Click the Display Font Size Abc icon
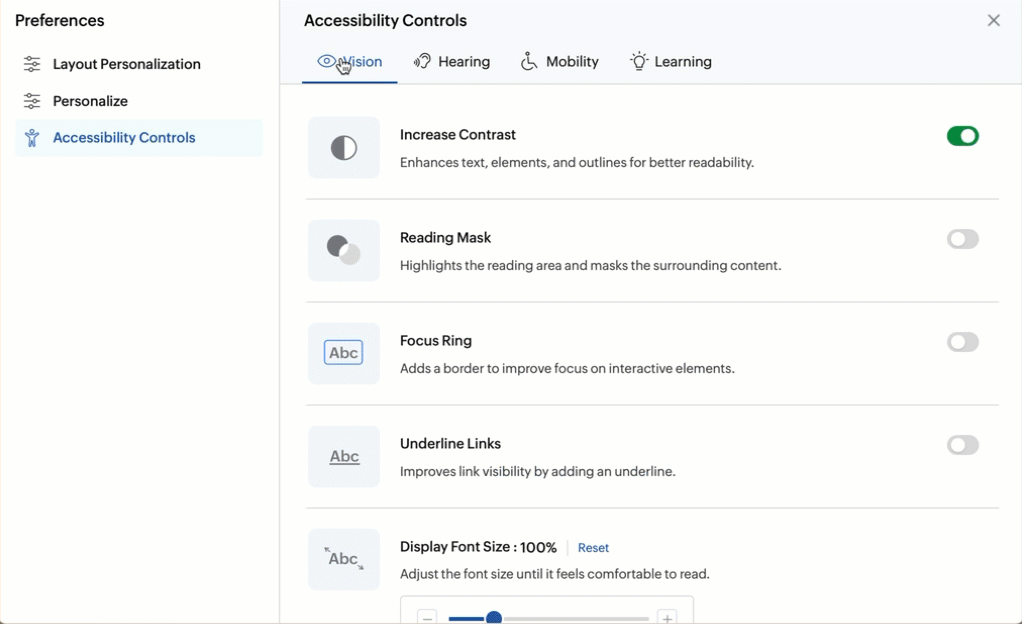 point(343,559)
